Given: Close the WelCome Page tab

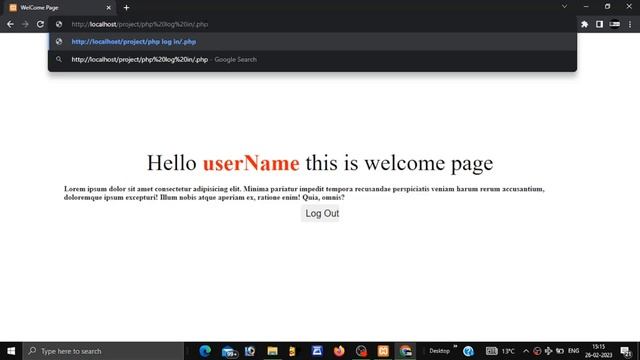Looking at the screenshot, I should click(x=109, y=7).
